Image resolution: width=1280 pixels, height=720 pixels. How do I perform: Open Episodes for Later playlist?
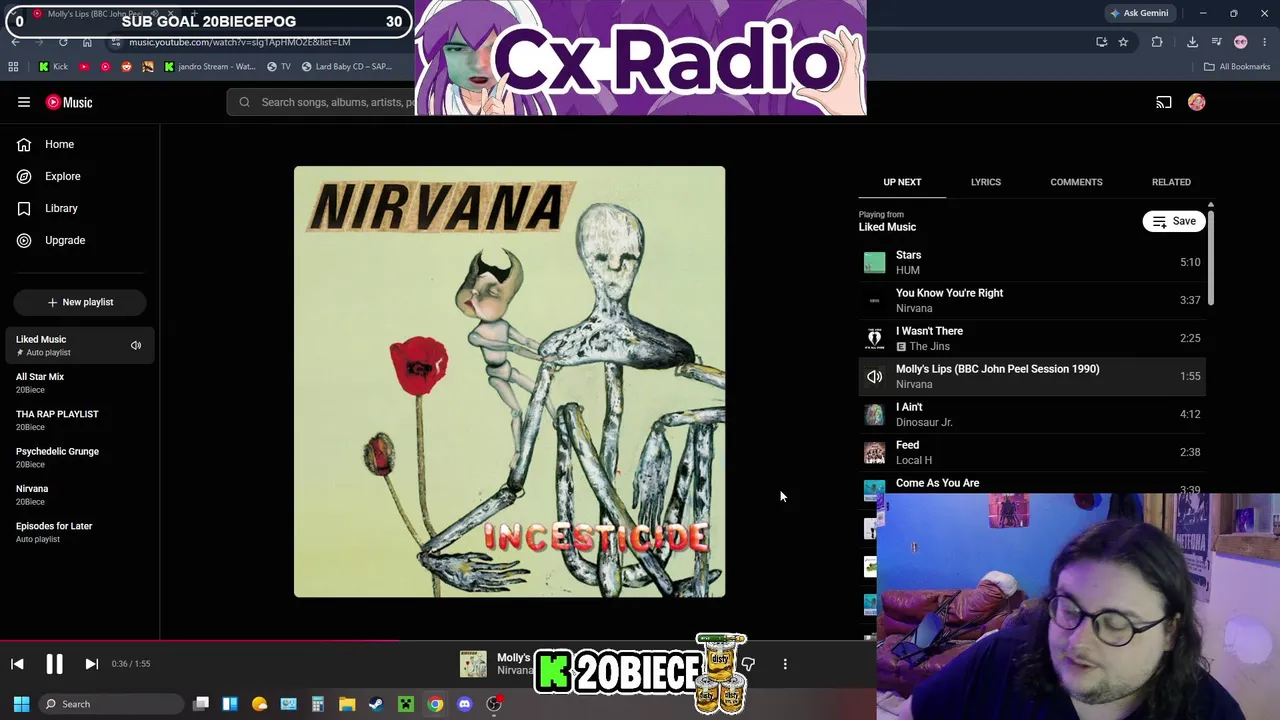[x=80, y=532]
